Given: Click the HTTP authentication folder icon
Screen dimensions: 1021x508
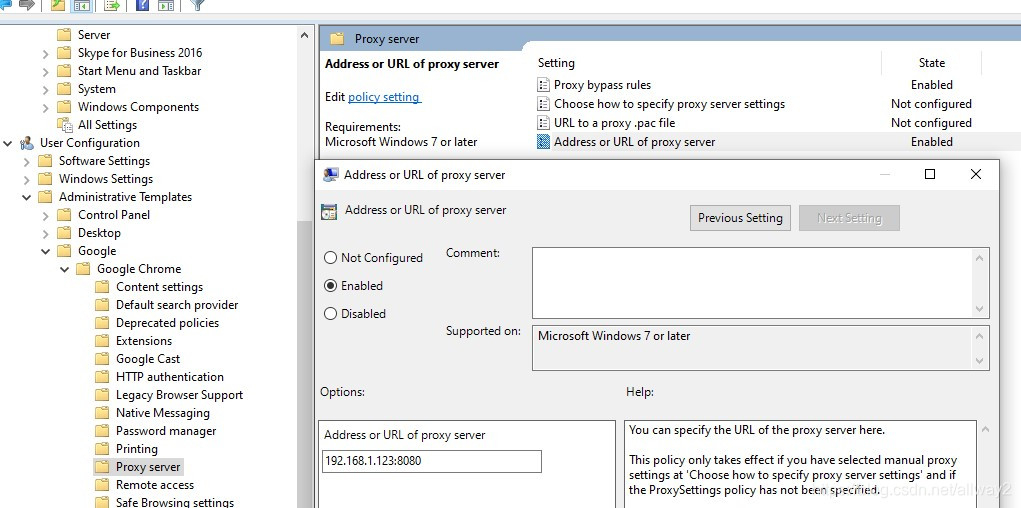Looking at the screenshot, I should [x=102, y=376].
